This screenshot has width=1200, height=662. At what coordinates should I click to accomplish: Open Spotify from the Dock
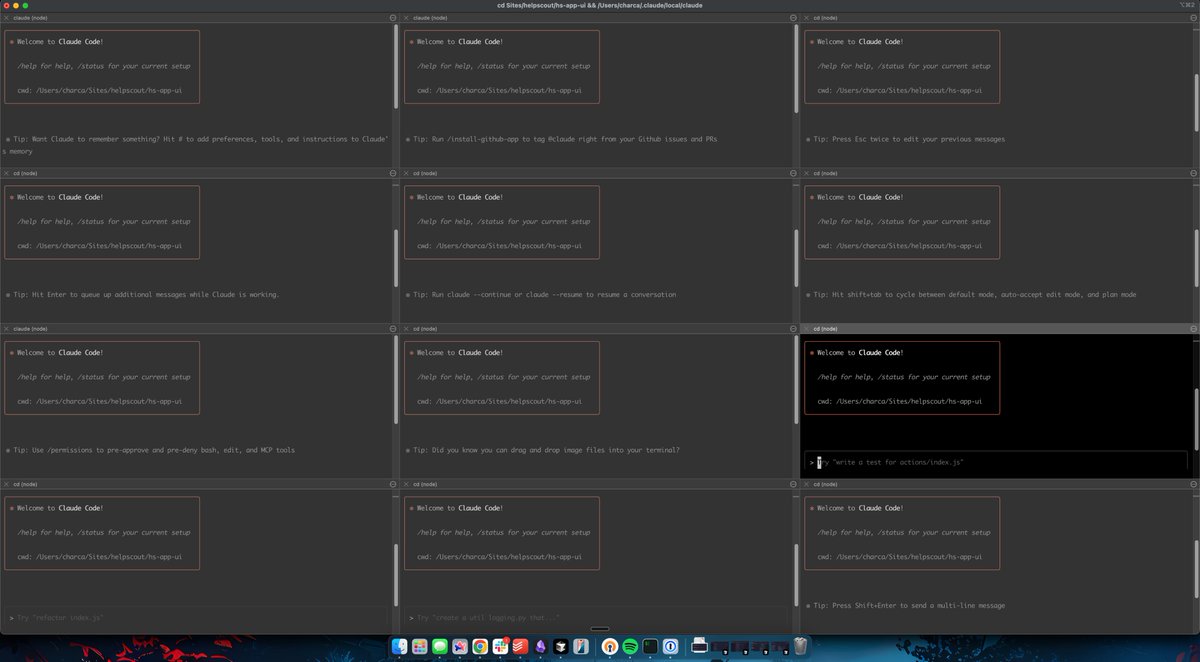click(631, 646)
